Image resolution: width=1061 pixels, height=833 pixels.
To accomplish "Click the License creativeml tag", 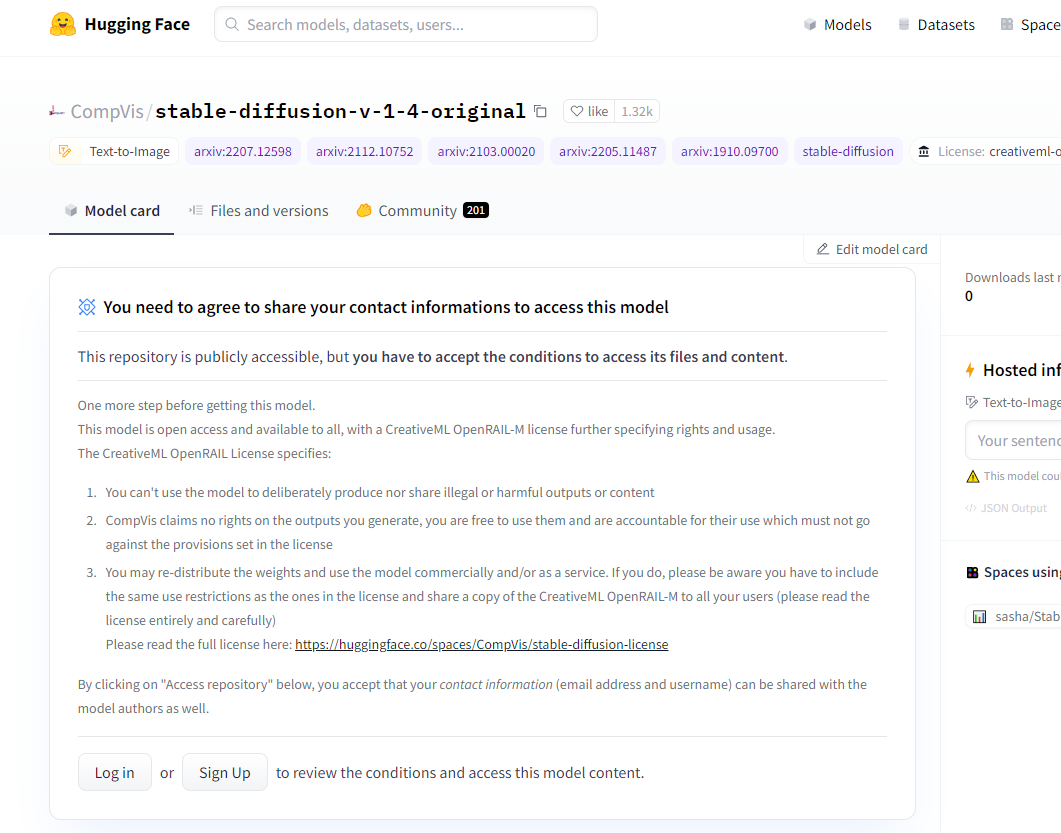I will click(x=985, y=151).
